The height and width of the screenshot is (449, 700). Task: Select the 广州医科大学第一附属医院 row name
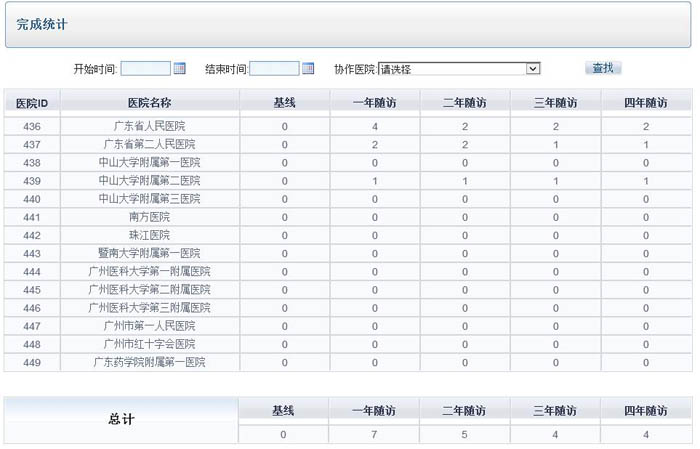click(150, 272)
